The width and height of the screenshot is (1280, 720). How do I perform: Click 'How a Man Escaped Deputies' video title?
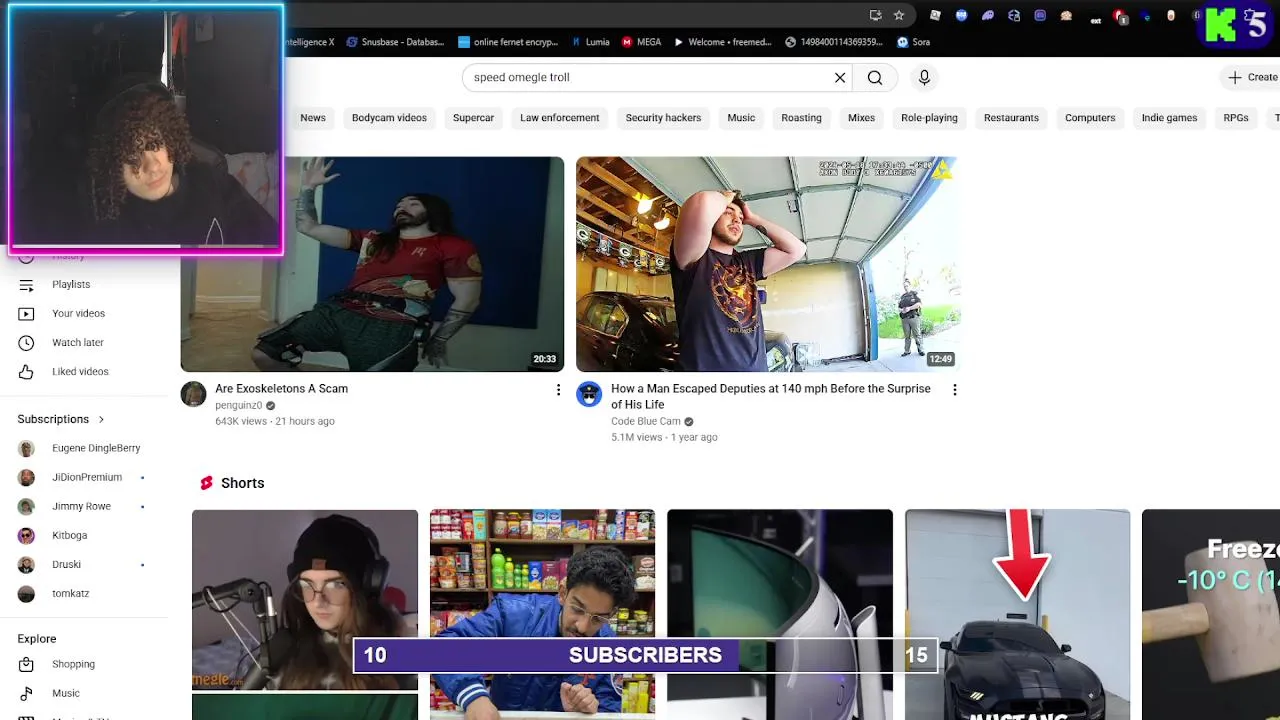(x=771, y=396)
